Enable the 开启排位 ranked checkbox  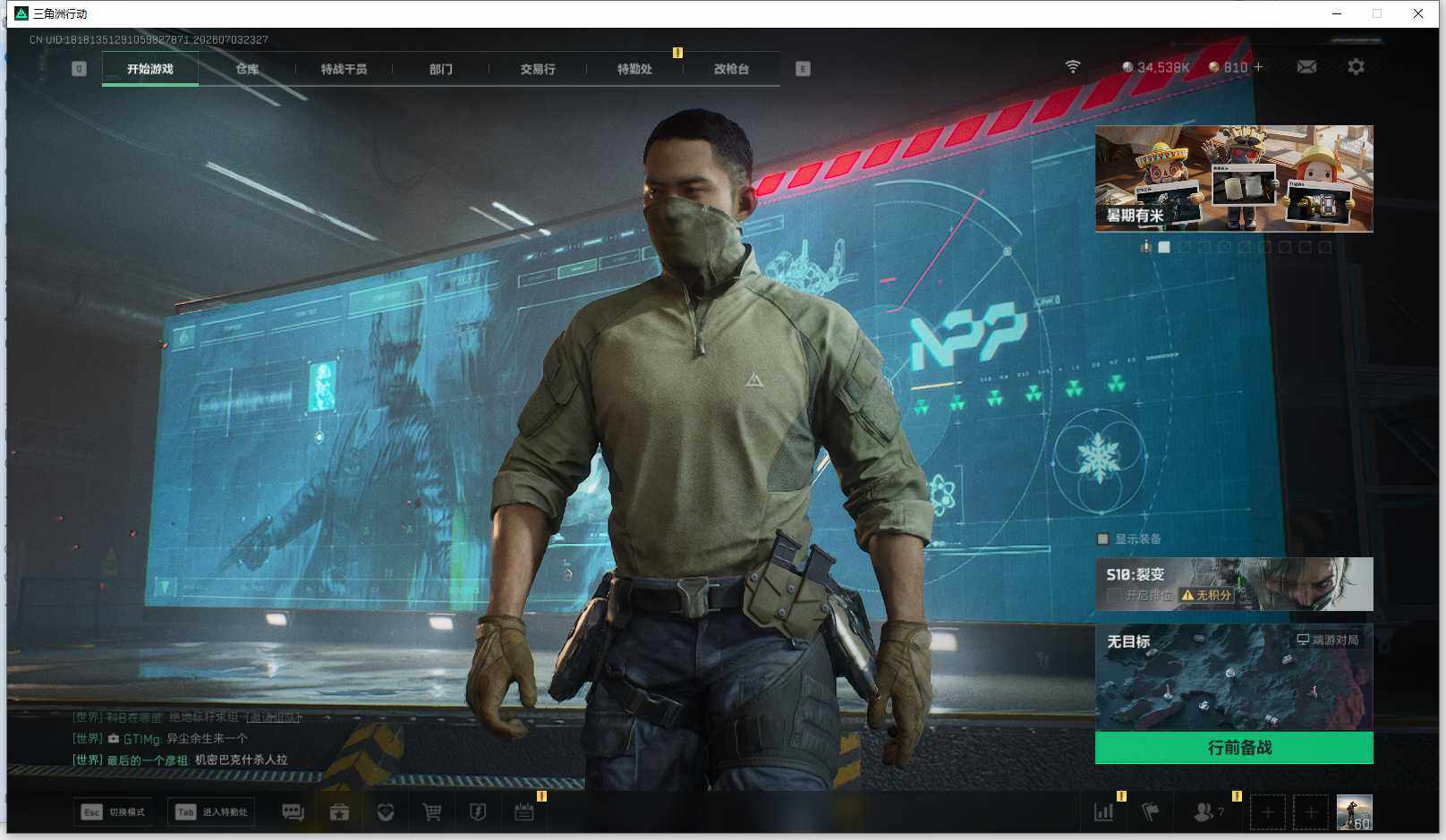click(1114, 595)
